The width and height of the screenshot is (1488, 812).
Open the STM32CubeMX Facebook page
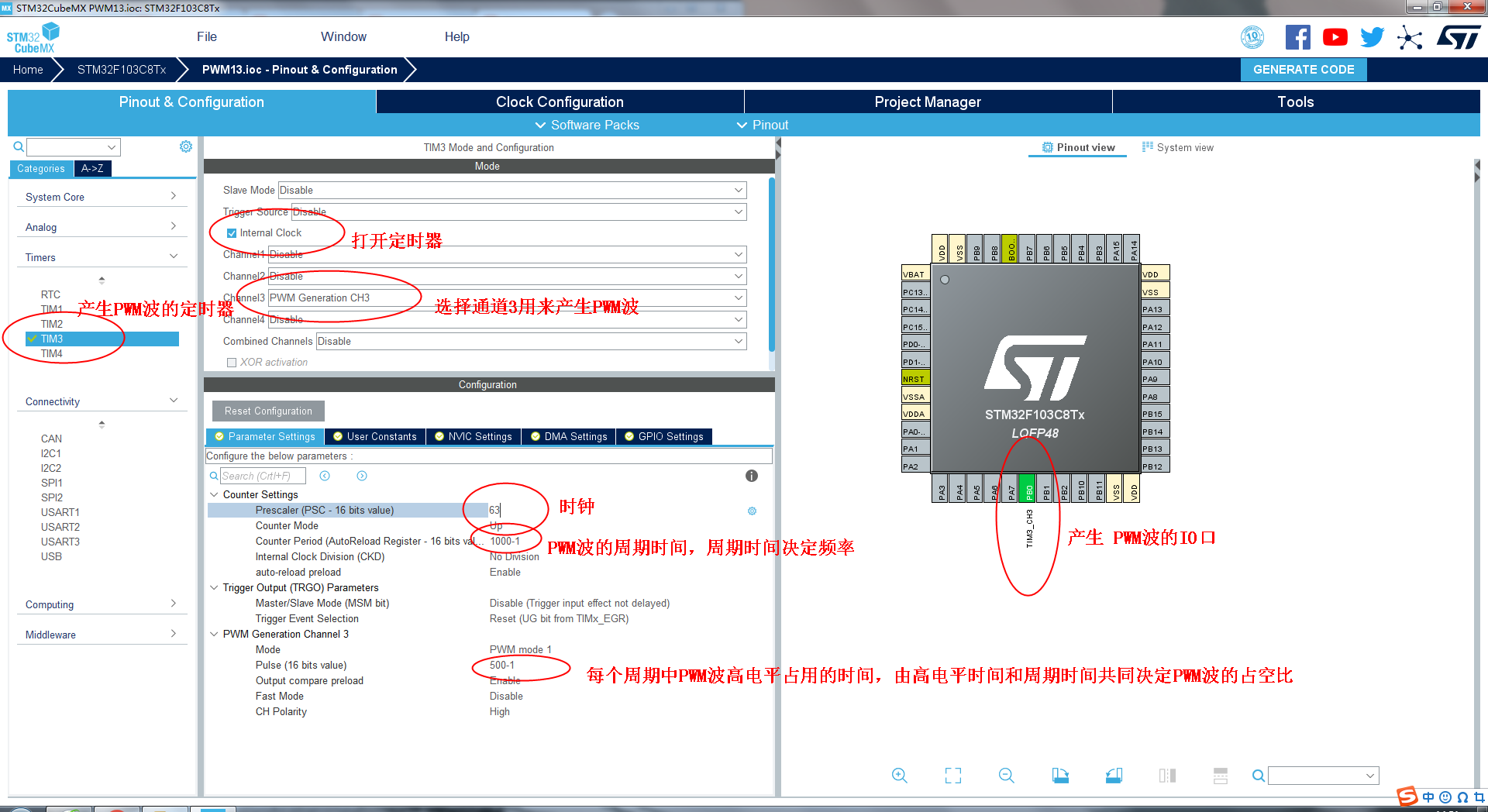pyautogui.click(x=1297, y=36)
